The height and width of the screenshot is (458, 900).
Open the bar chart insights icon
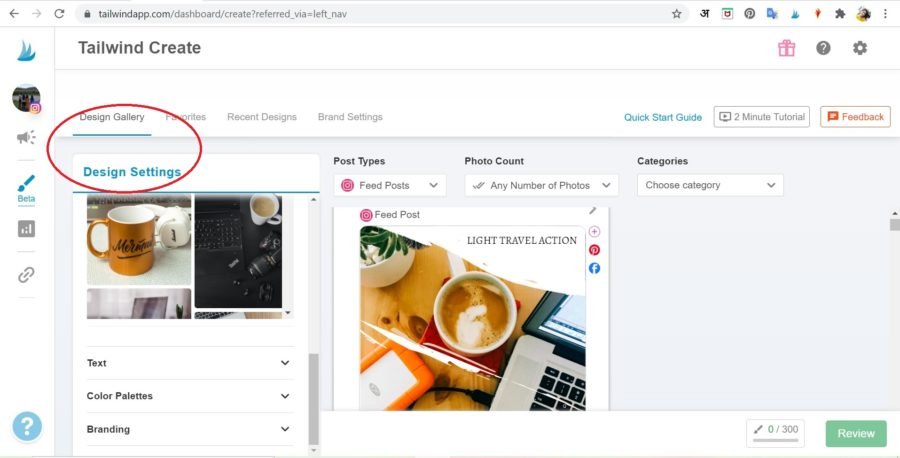click(x=26, y=229)
